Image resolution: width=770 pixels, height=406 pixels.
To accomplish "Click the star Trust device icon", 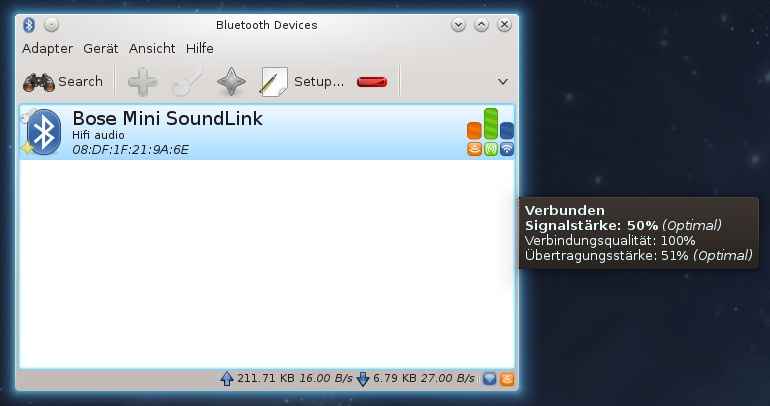I will (231, 81).
